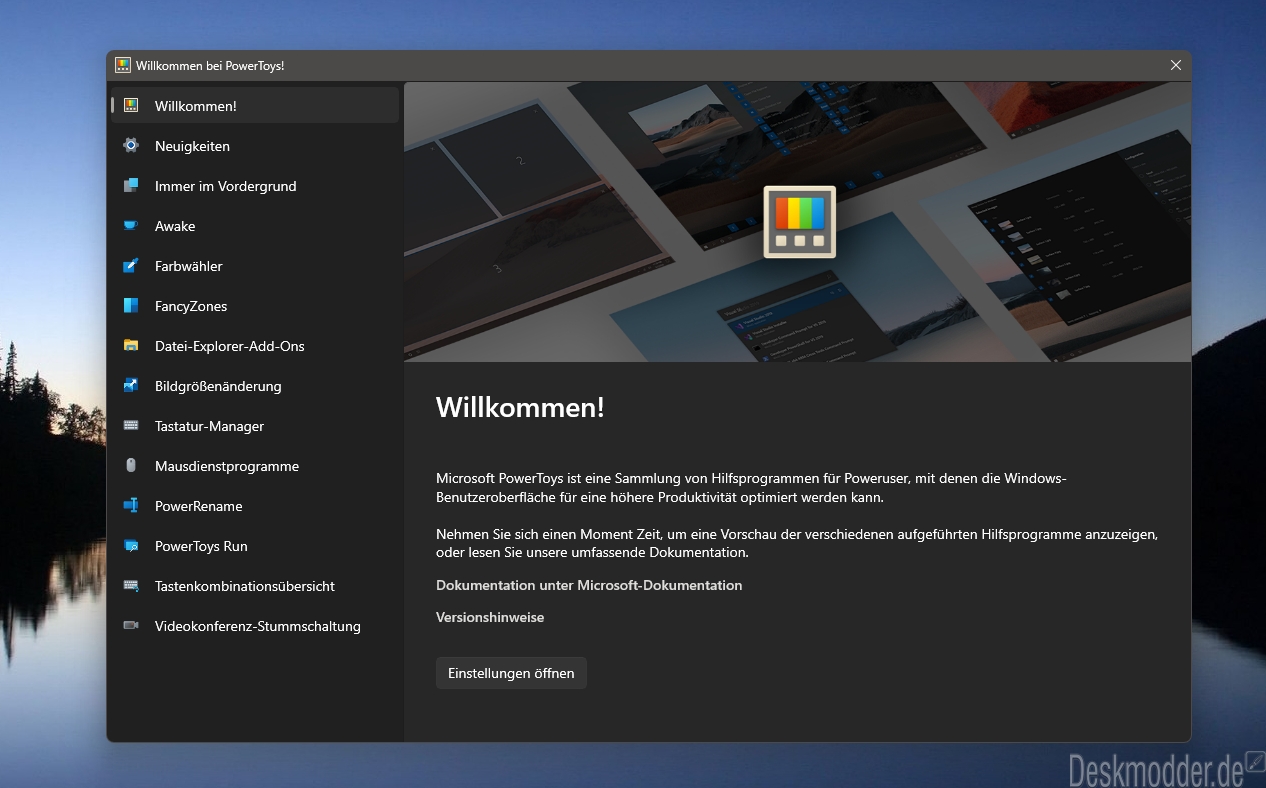
Task: Open PowerToys Run page
Action: click(x=255, y=545)
